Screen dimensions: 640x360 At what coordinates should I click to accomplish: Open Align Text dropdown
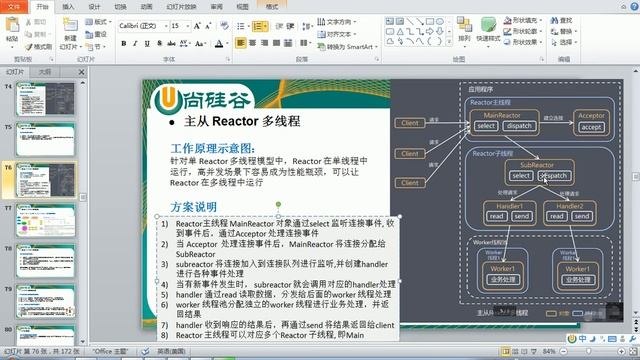(336, 34)
